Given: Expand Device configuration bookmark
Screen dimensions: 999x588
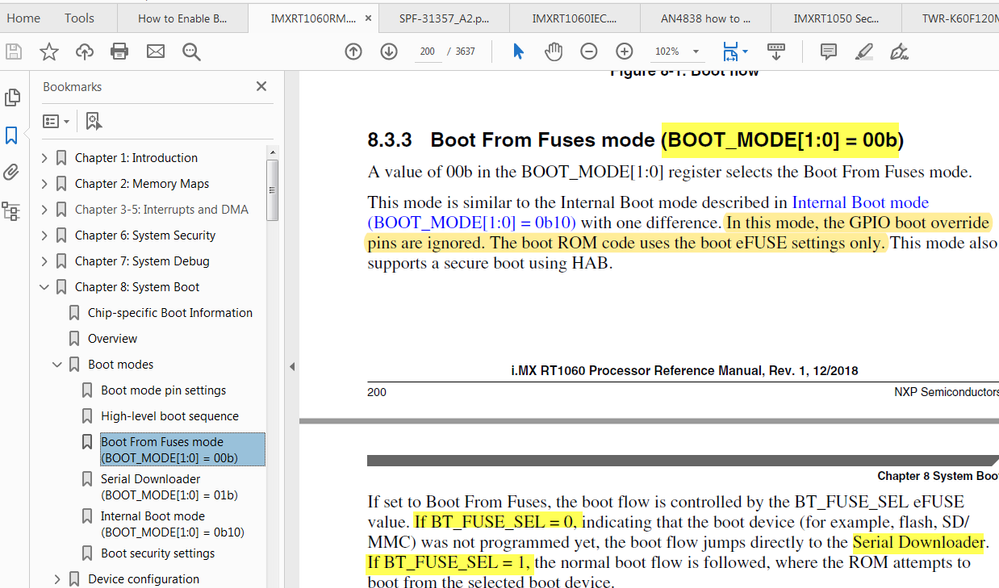Looking at the screenshot, I should coord(57,579).
